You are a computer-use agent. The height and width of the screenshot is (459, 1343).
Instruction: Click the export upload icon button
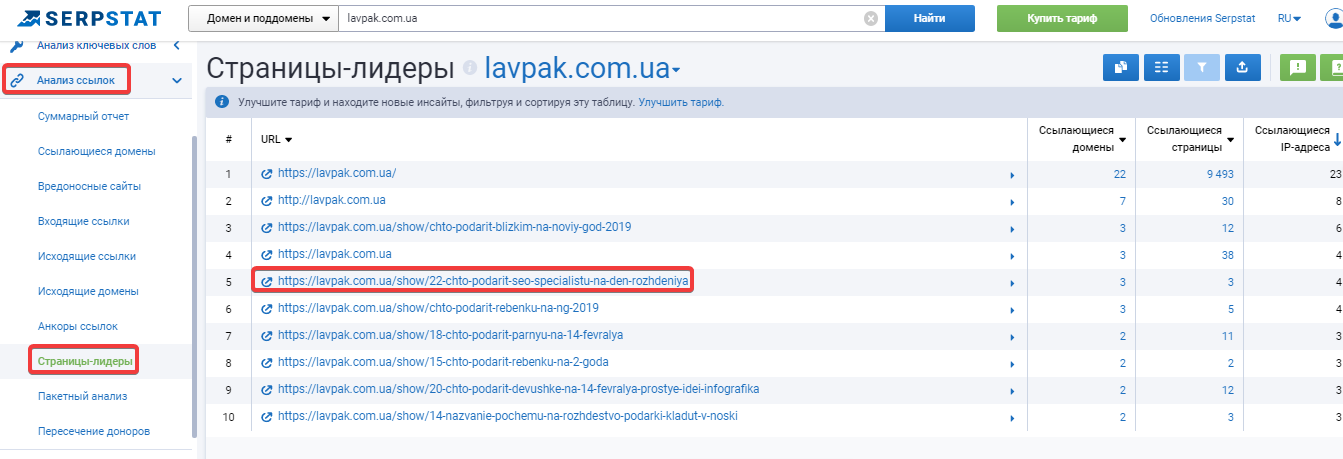[1242, 67]
